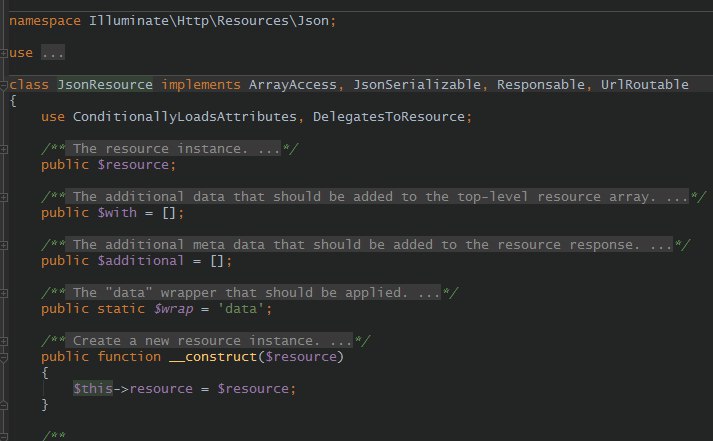Click the JsonSerializable interface name
This screenshot has width=713, height=441.
coord(417,85)
